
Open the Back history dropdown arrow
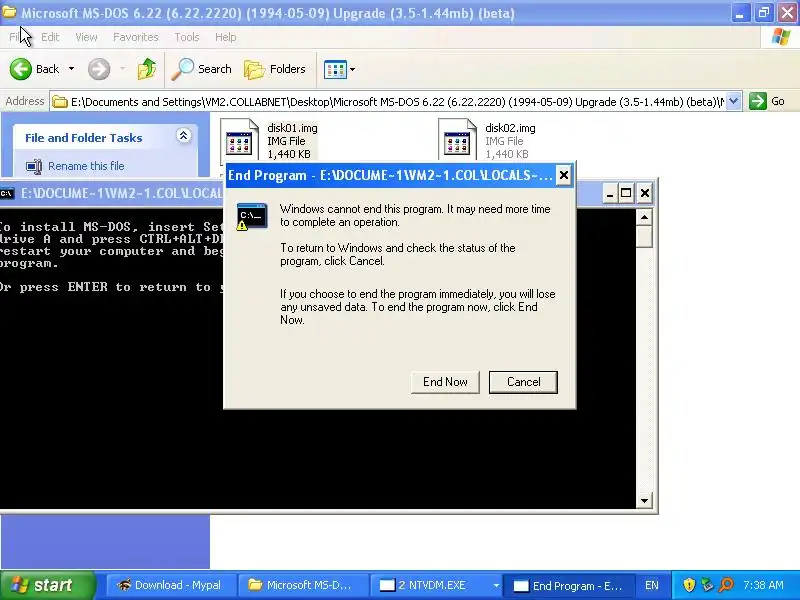point(71,69)
